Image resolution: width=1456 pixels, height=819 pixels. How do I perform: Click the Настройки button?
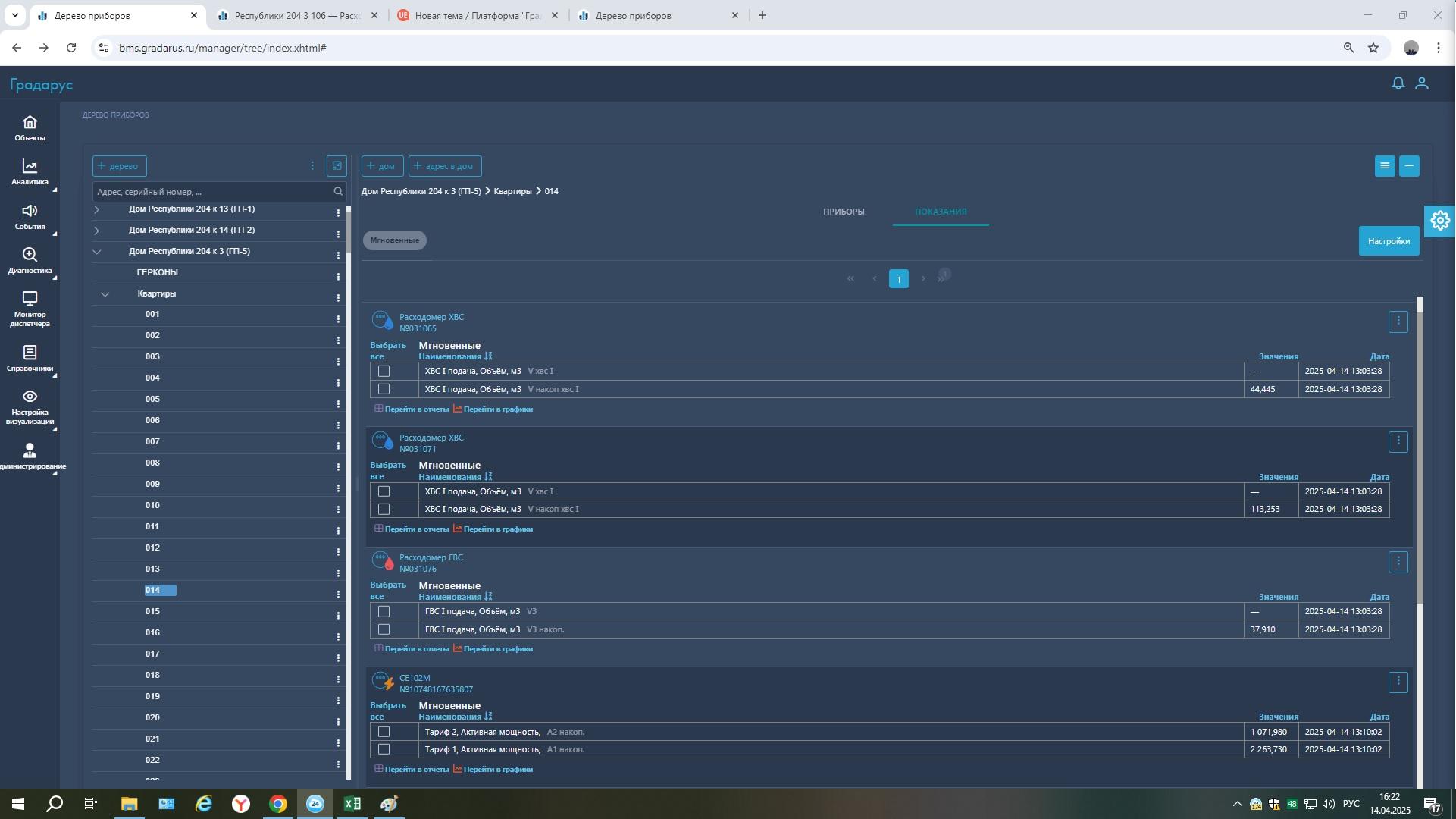coord(1388,241)
